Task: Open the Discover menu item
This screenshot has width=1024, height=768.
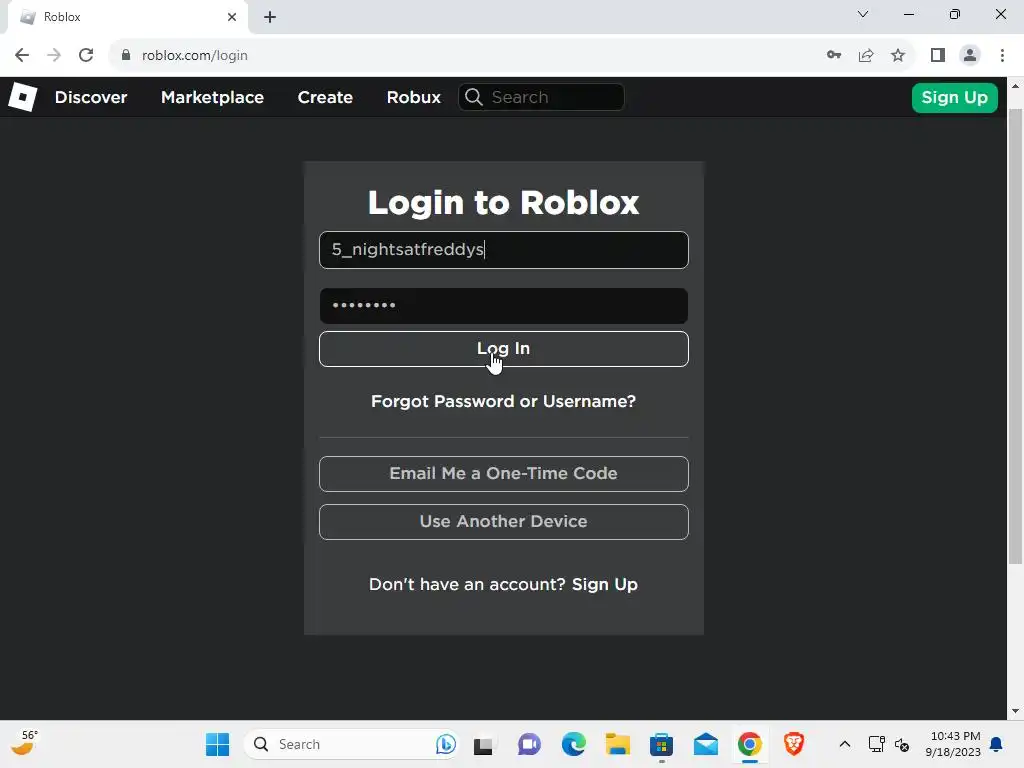Action: 91,97
